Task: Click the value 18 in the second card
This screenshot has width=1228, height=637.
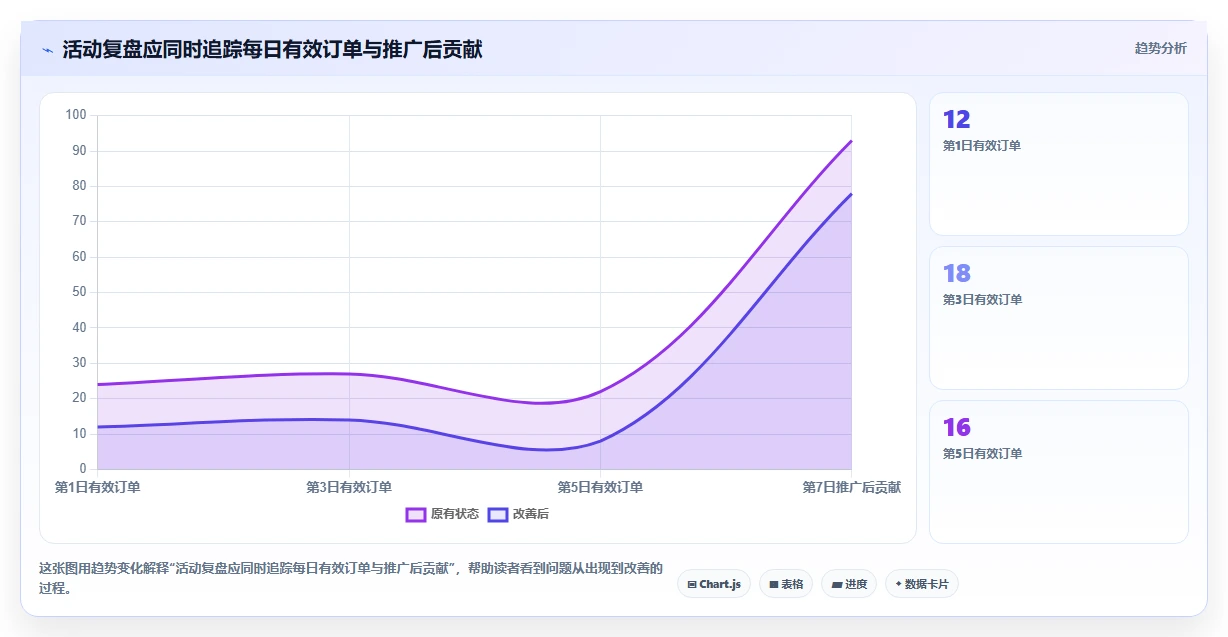Action: pyautogui.click(x=956, y=274)
